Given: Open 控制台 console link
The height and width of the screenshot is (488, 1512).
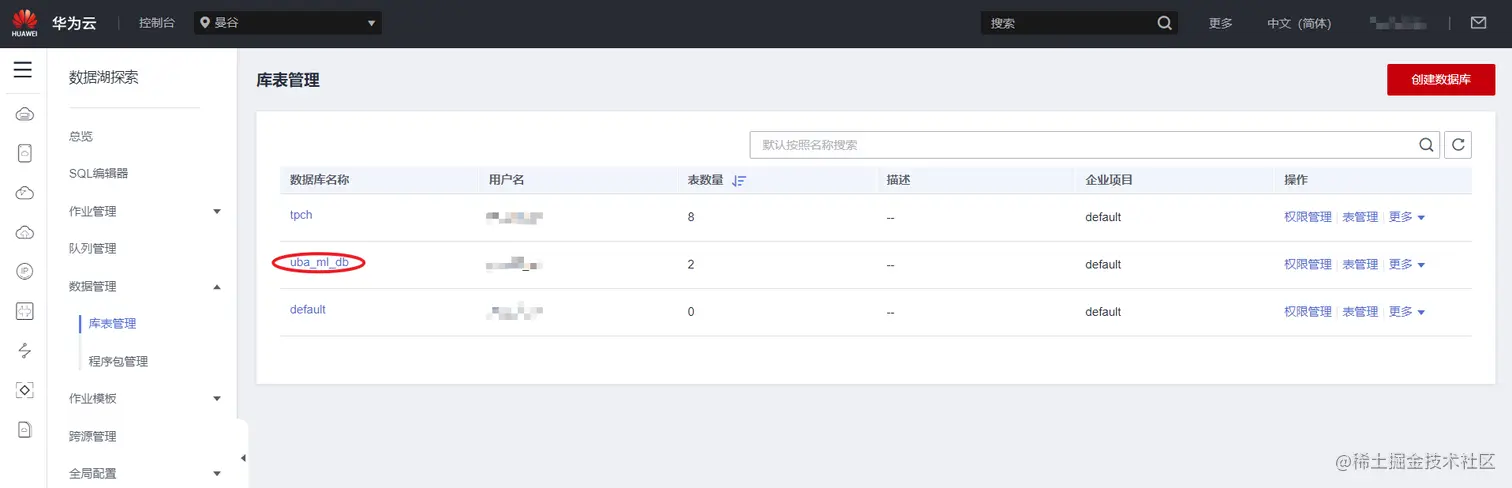Looking at the screenshot, I should click(156, 23).
